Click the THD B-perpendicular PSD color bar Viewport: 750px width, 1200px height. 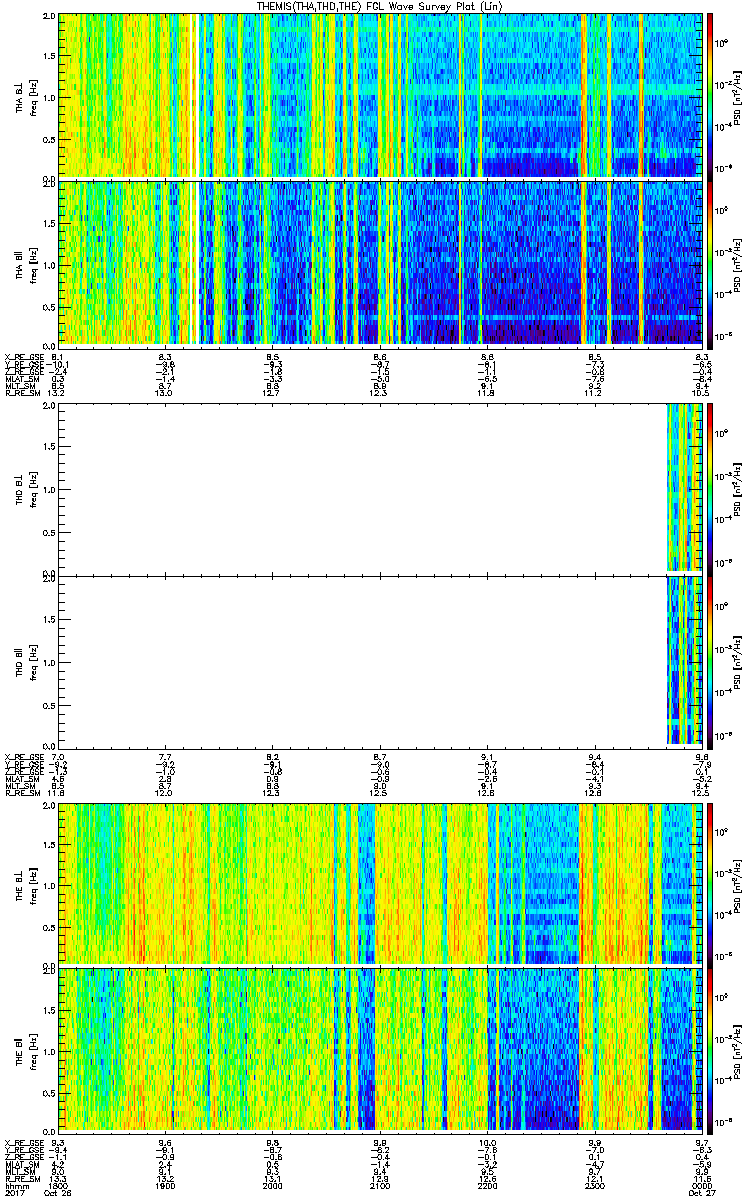tap(711, 488)
